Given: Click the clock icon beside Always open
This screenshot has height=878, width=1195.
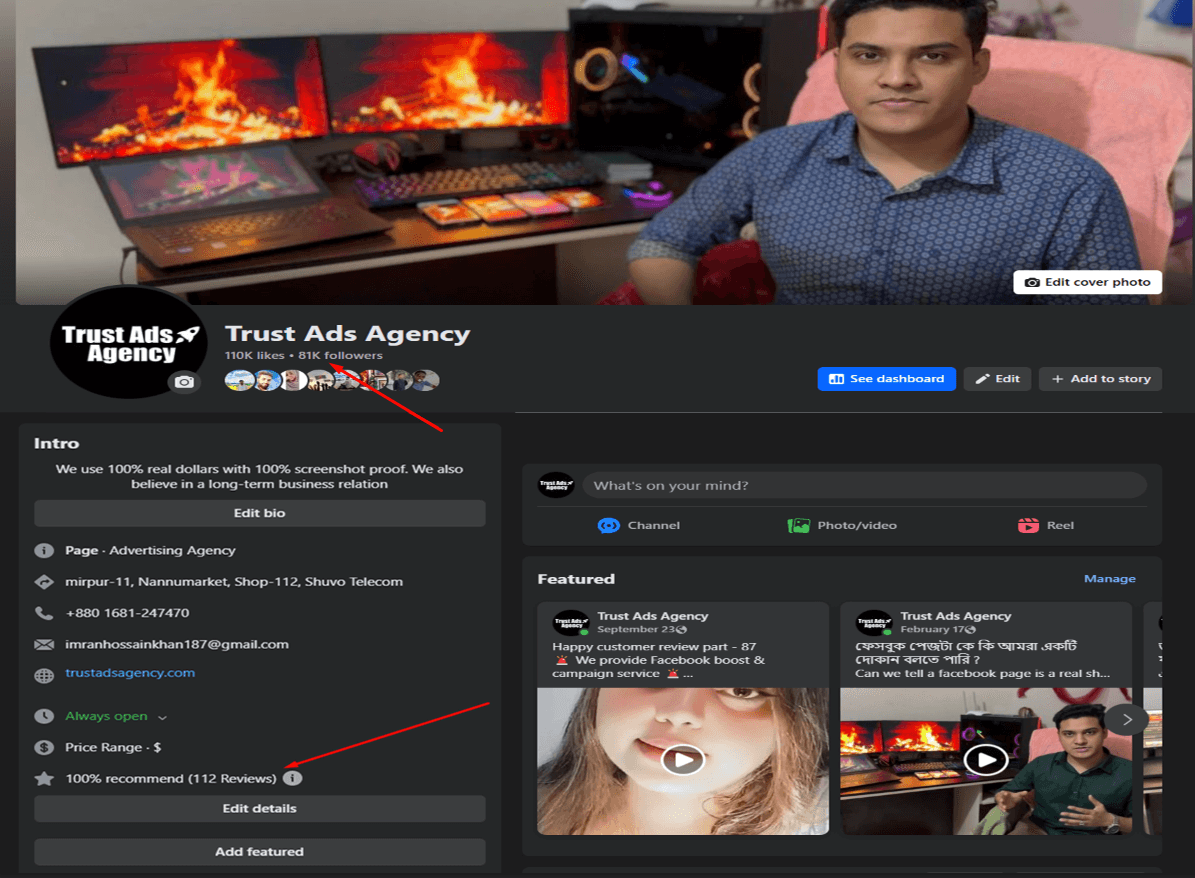Looking at the screenshot, I should click(44, 716).
